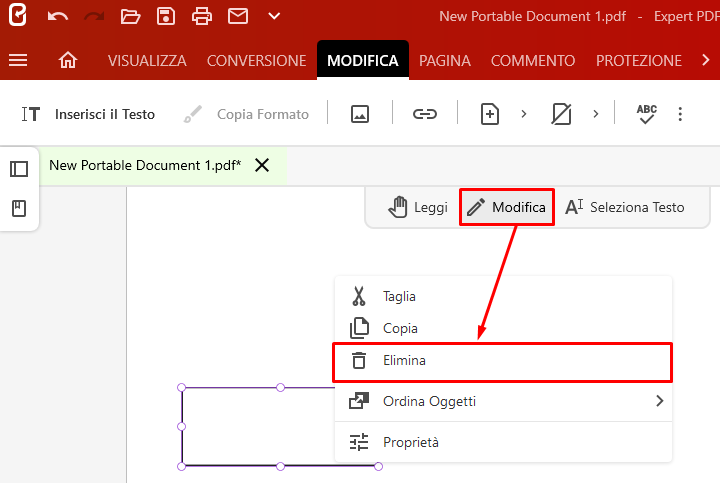The image size is (720, 483).
Task: Click the add page icon
Action: tap(489, 114)
